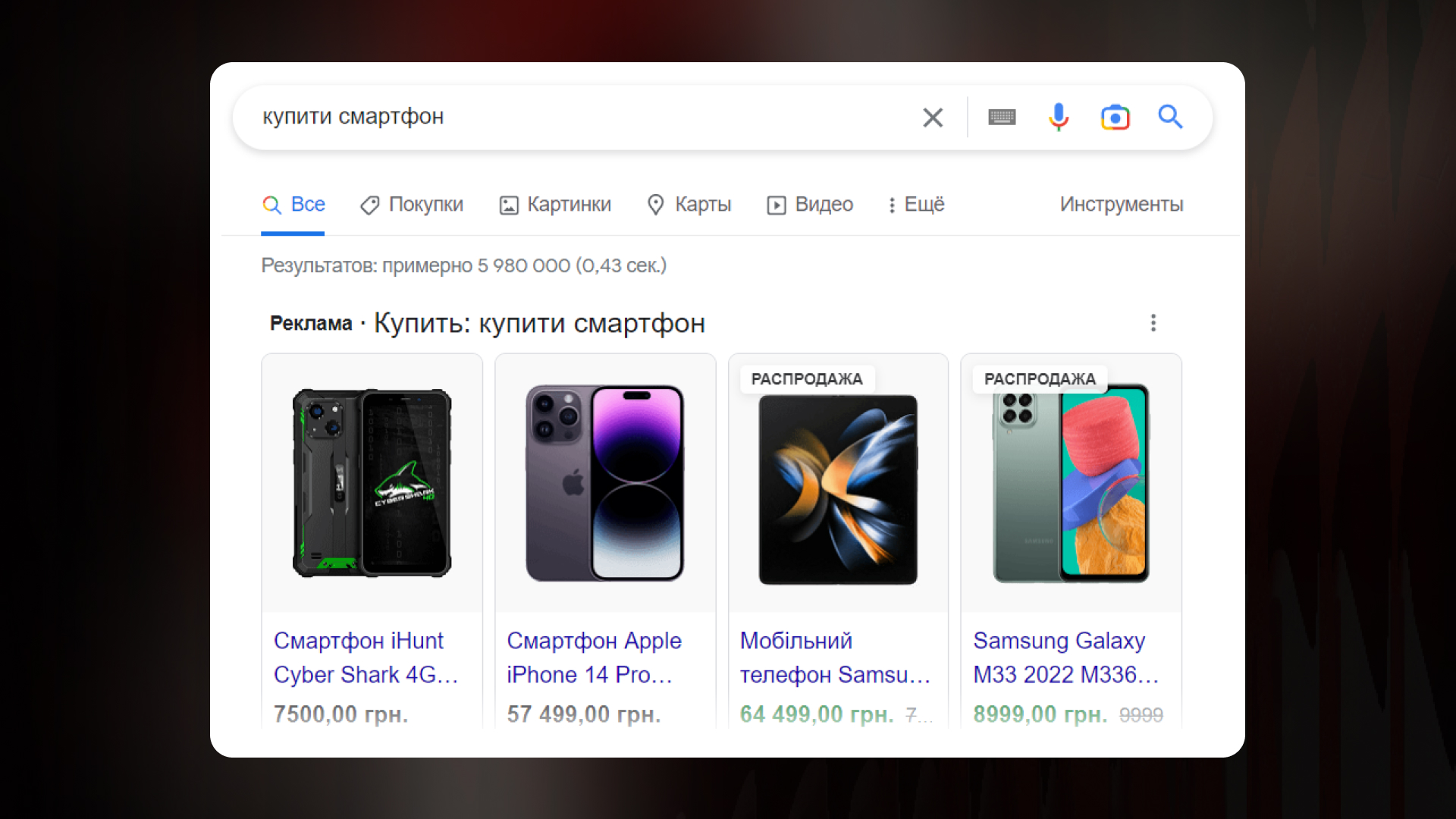The height and width of the screenshot is (819, 1456).
Task: Click the Реклама label
Action: (x=311, y=324)
